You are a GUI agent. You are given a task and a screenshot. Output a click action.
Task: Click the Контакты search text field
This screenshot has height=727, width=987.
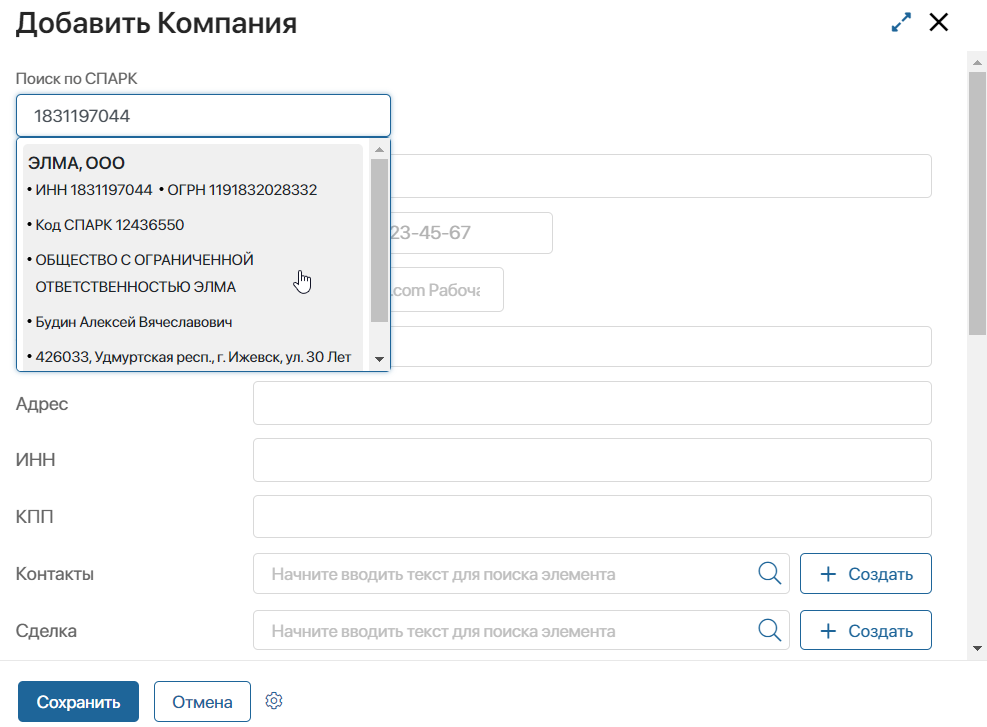(x=500, y=573)
